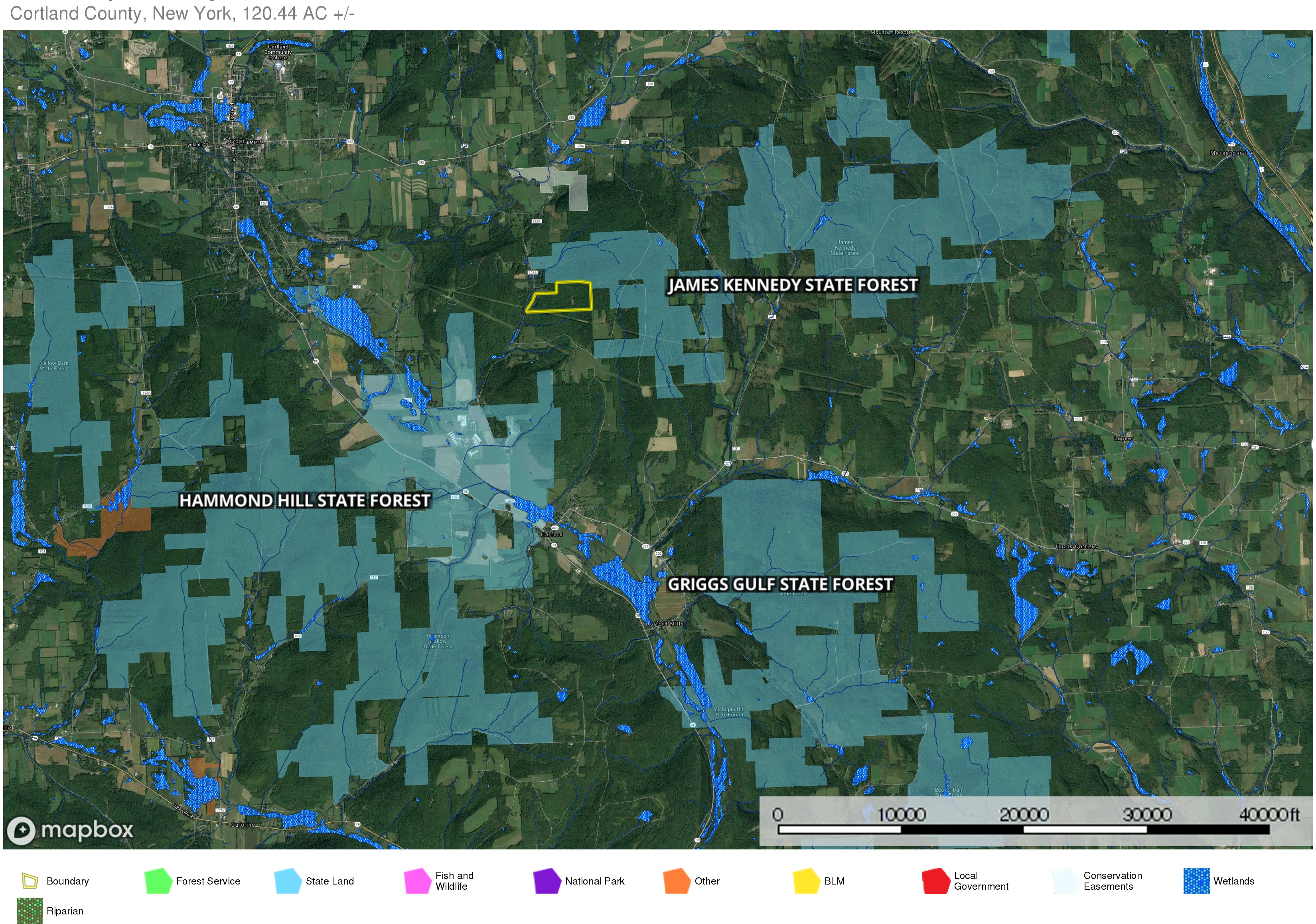Click the Wetlands legend label
Screen dimensions: 1316x924
[x=1233, y=881]
